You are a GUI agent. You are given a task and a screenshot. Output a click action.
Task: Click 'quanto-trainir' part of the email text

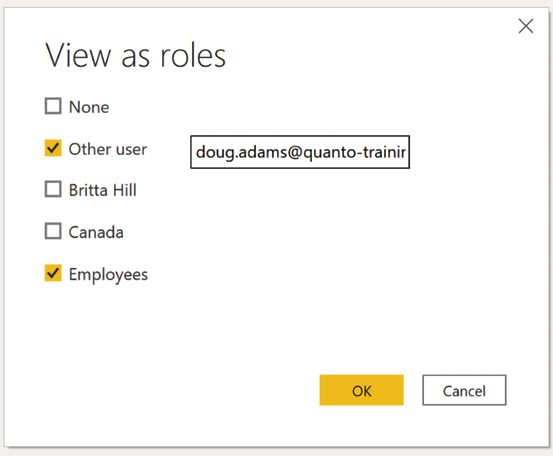click(354, 152)
